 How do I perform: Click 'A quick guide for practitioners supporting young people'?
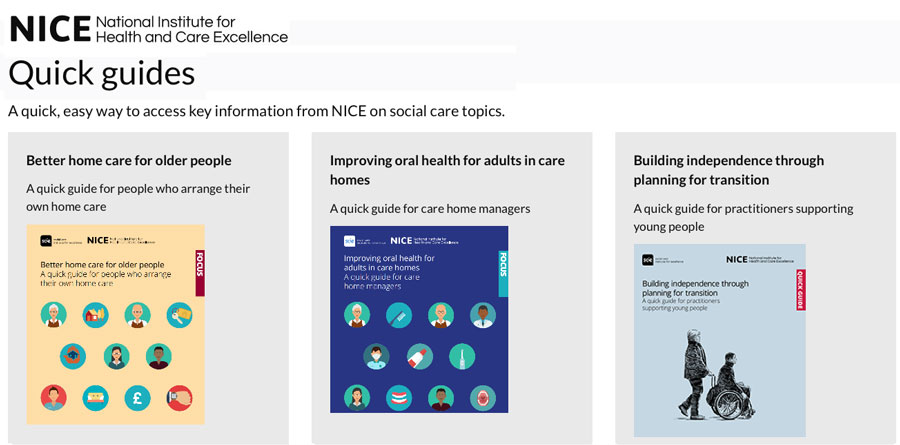743,218
